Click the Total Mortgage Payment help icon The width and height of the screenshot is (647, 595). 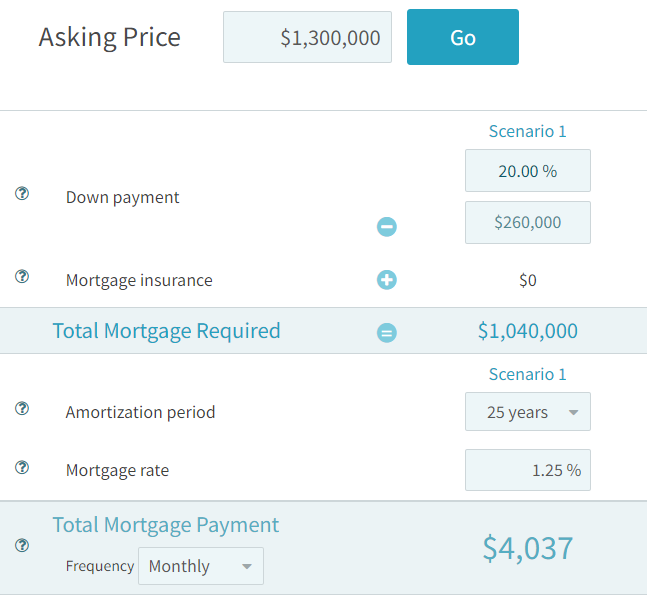22,545
